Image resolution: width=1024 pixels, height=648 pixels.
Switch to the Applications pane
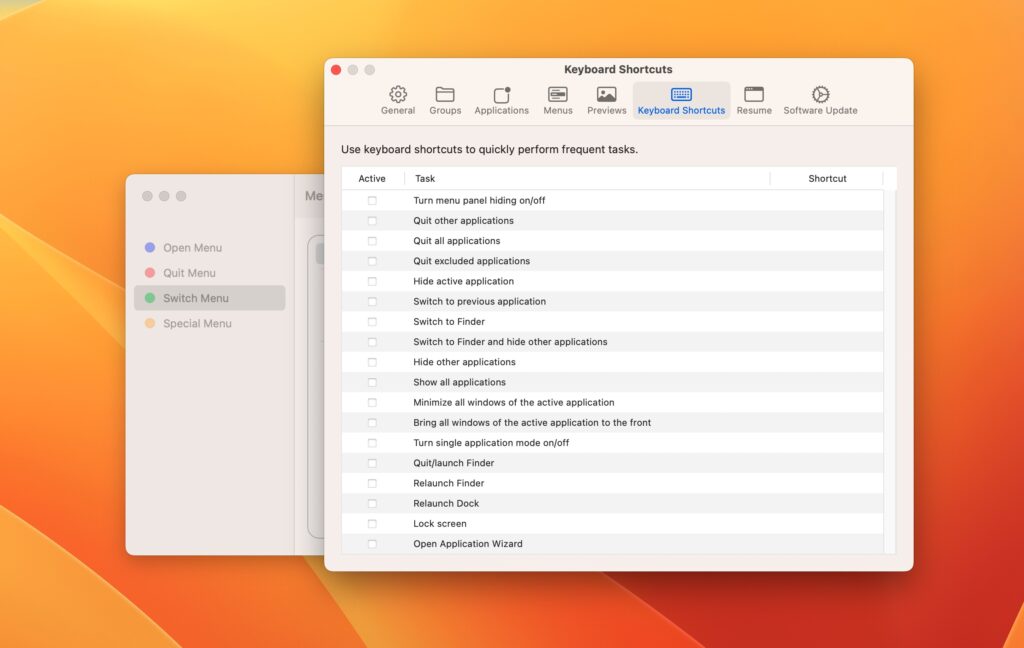[x=501, y=98]
